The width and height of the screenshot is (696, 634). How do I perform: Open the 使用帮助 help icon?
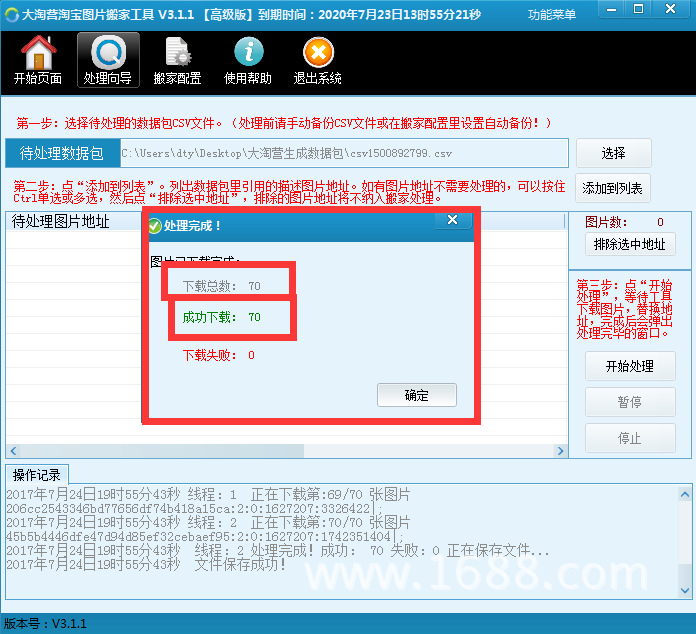click(248, 60)
